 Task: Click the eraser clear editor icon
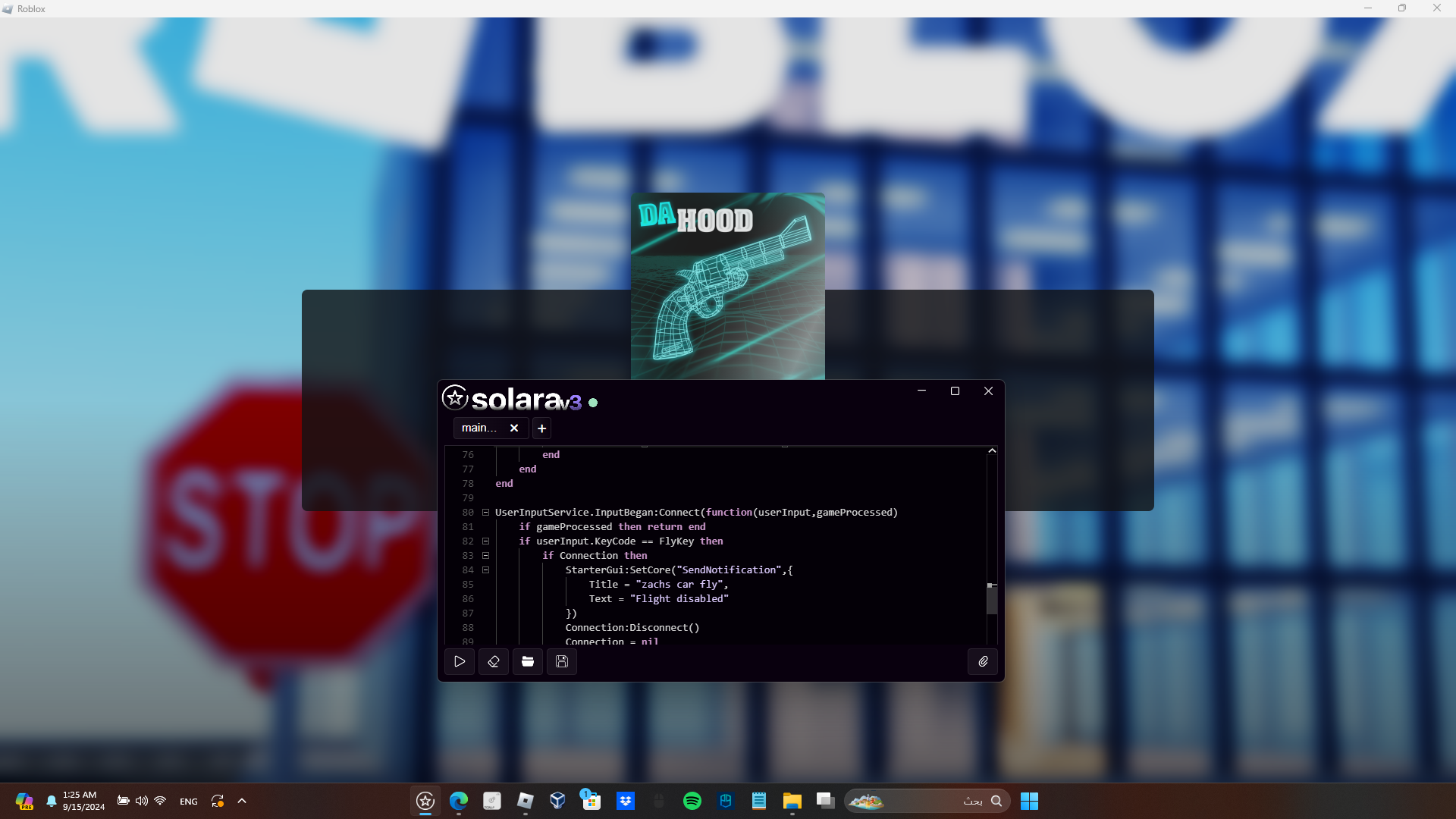494,661
